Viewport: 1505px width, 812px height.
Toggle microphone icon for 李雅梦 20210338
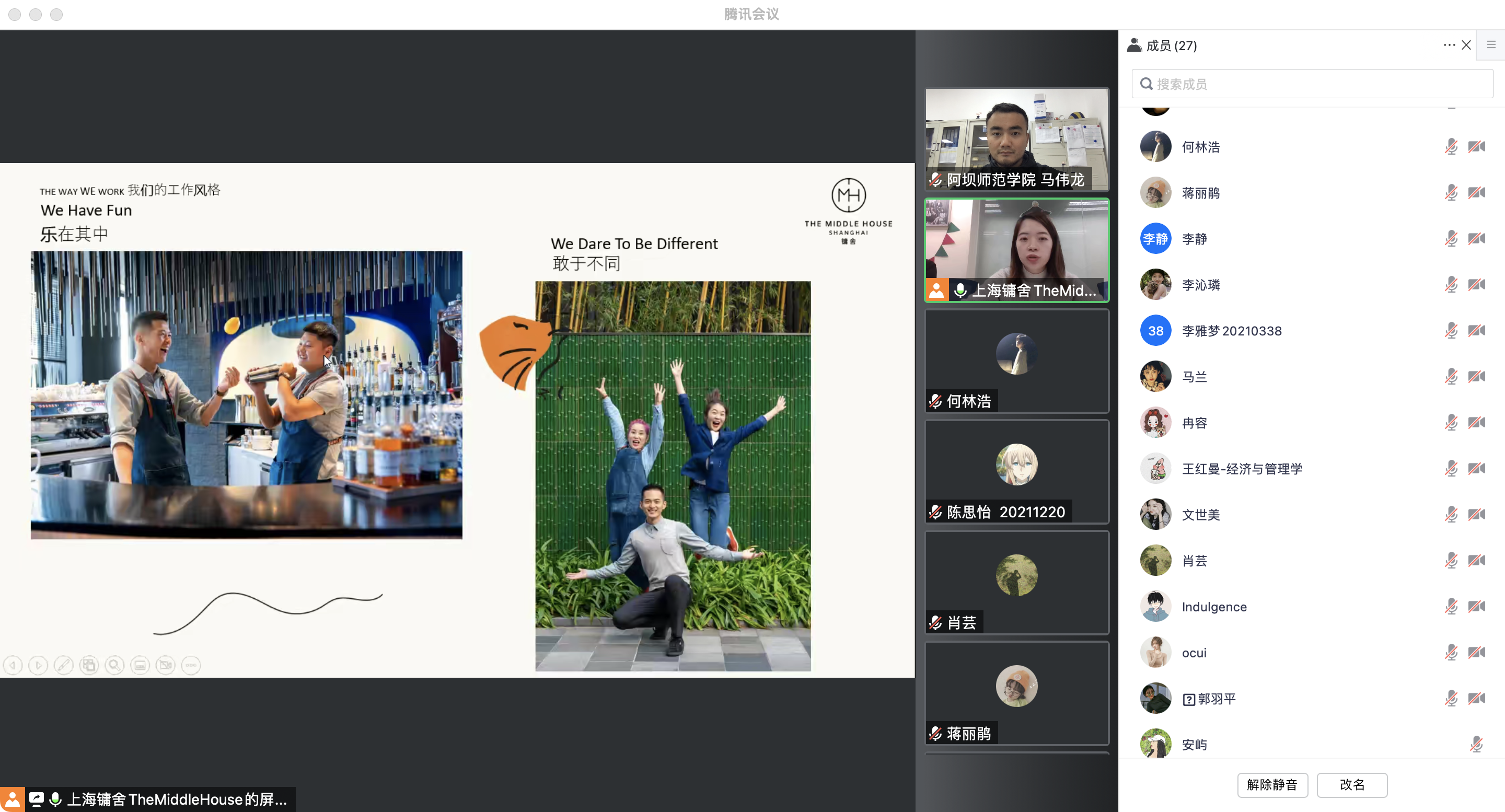tap(1451, 331)
